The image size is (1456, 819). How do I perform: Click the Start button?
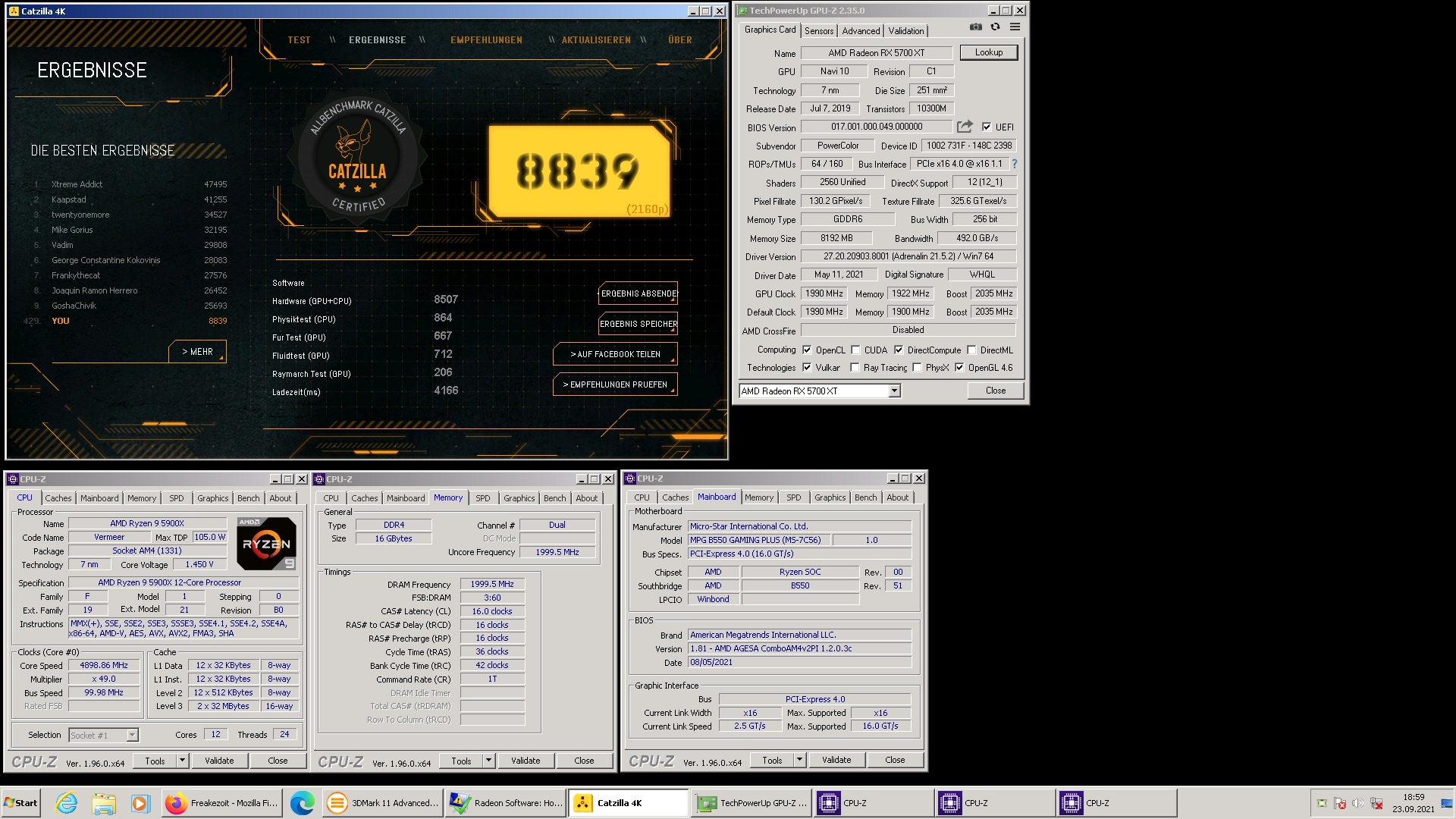(x=21, y=803)
